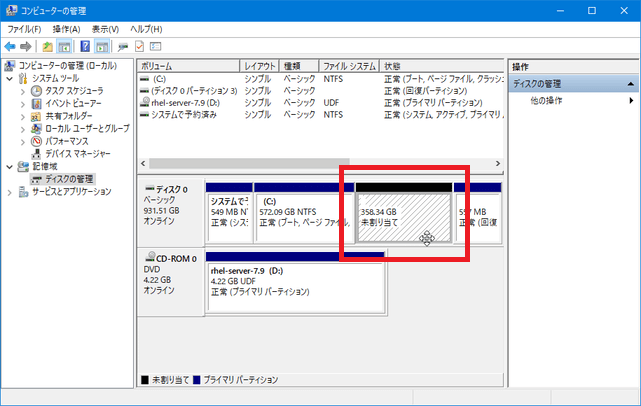Click the blue Help question mark icon

pyautogui.click(x=85, y=46)
